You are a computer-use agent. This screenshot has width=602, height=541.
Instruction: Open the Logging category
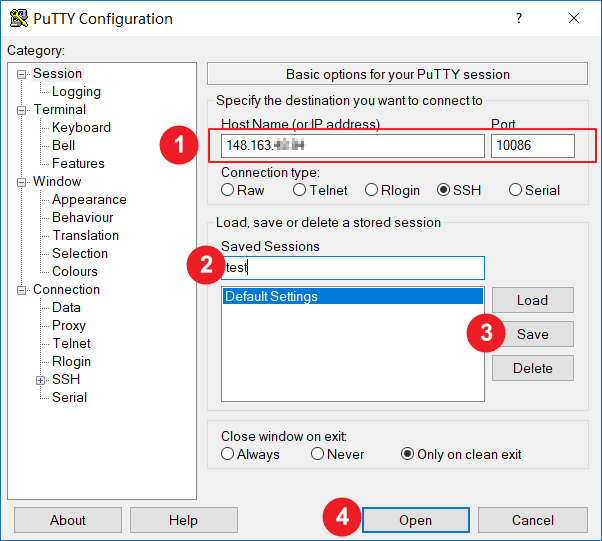pos(76,92)
